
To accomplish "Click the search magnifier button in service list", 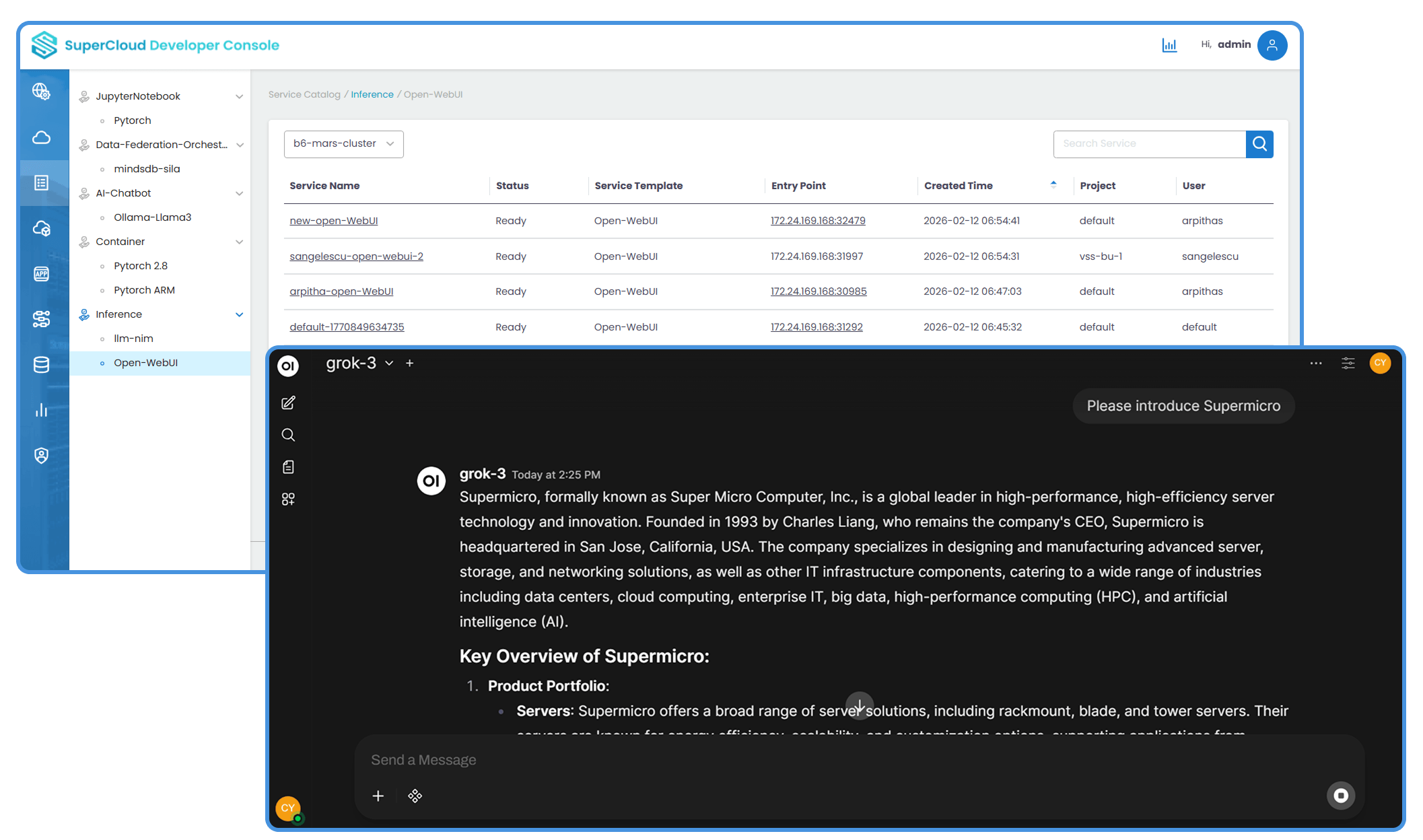I will [x=1259, y=144].
